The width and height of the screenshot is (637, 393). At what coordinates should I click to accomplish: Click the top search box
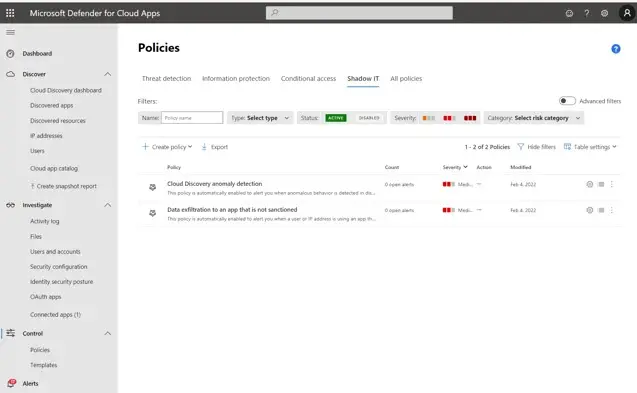(359, 13)
